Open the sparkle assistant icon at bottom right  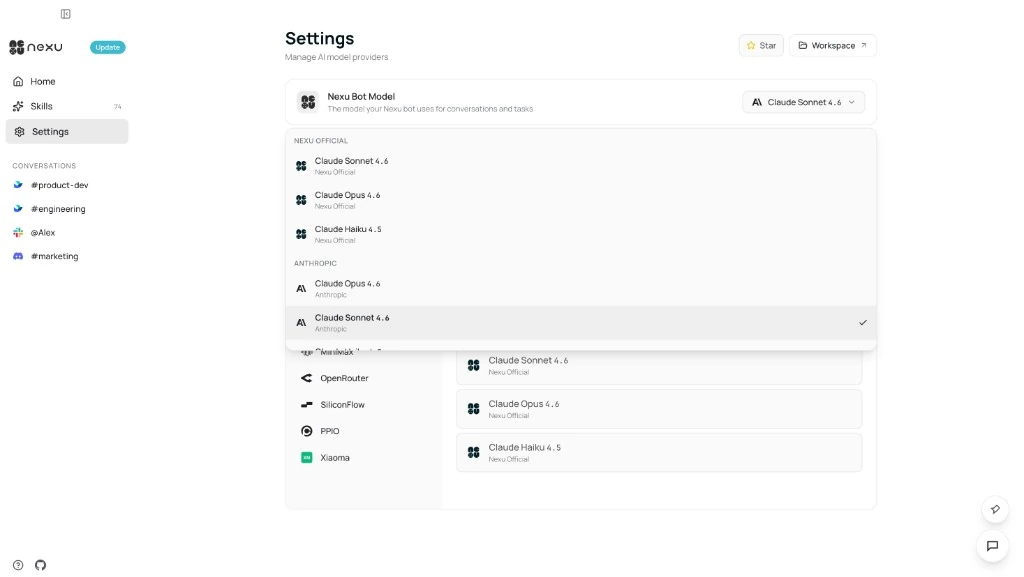point(994,509)
